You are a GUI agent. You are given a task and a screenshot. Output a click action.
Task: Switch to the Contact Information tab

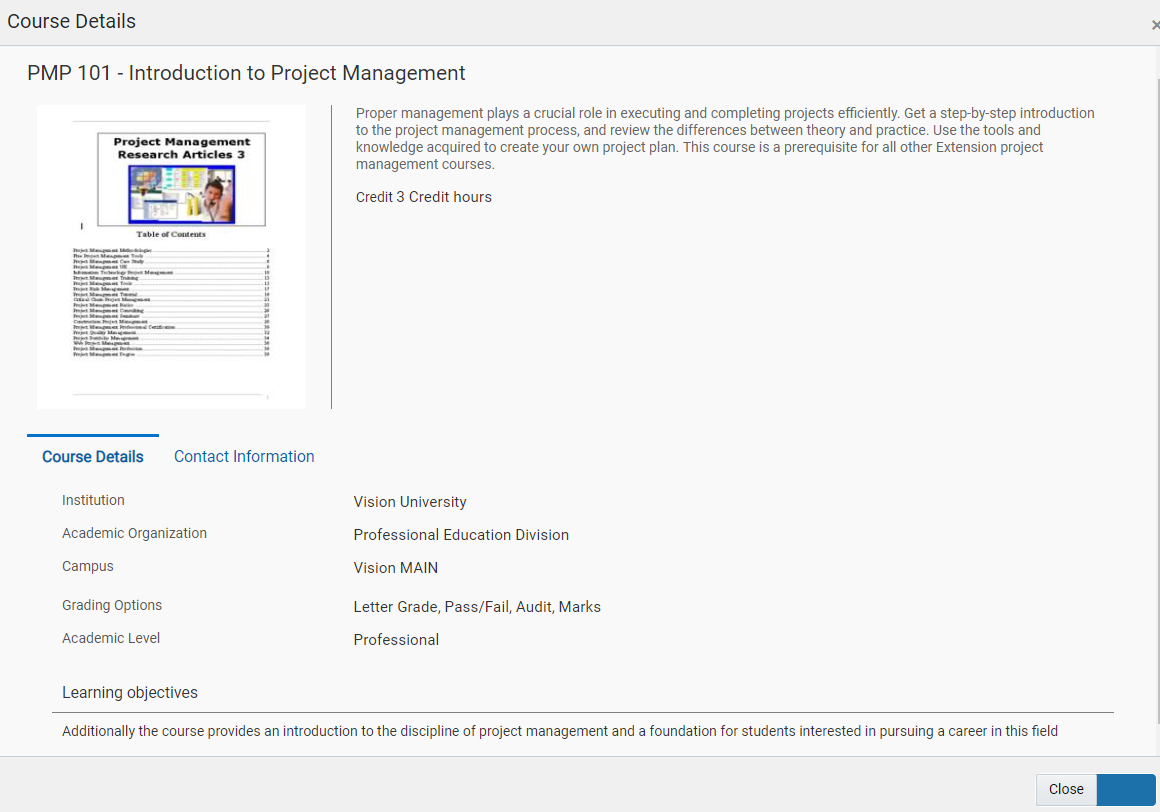[x=244, y=457]
